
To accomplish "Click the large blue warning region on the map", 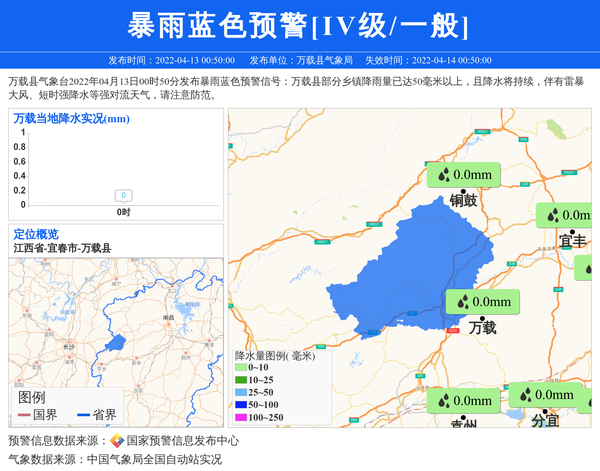I will click(x=400, y=270).
